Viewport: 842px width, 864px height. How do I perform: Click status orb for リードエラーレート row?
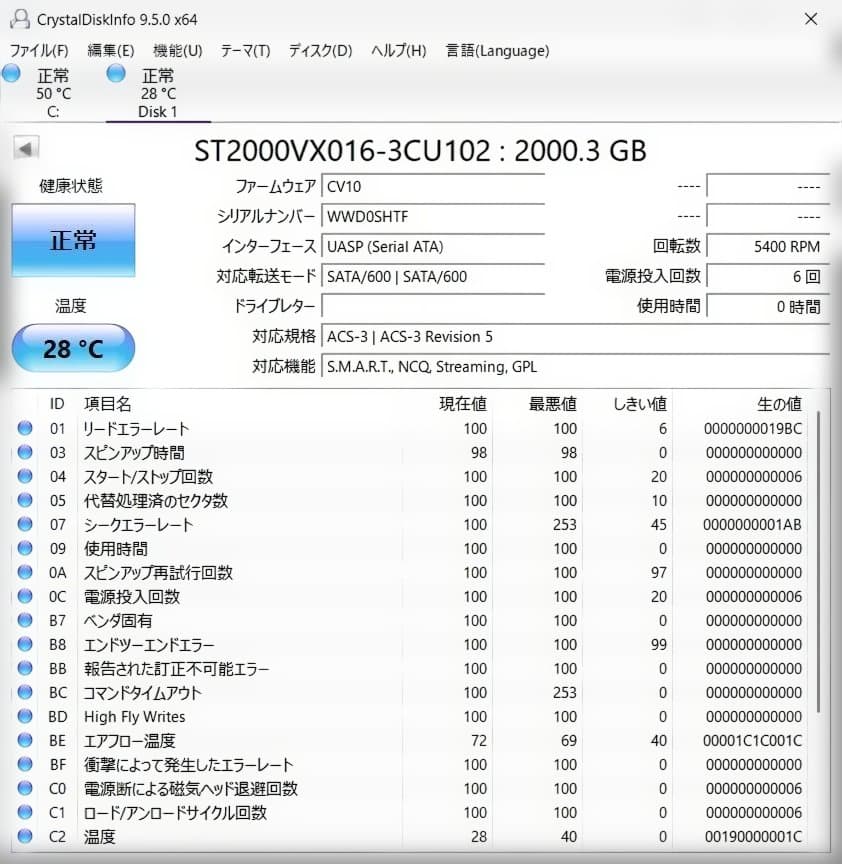coord(25,429)
